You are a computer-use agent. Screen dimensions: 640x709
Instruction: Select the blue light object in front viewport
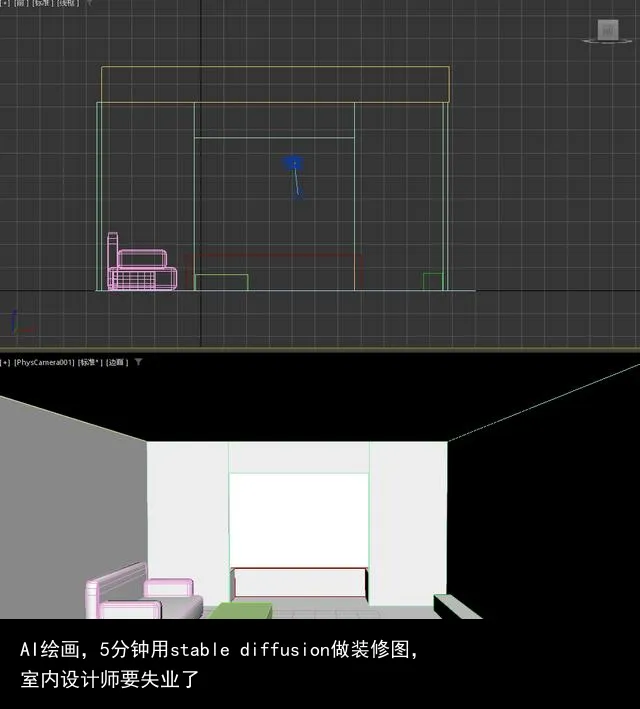click(293, 163)
